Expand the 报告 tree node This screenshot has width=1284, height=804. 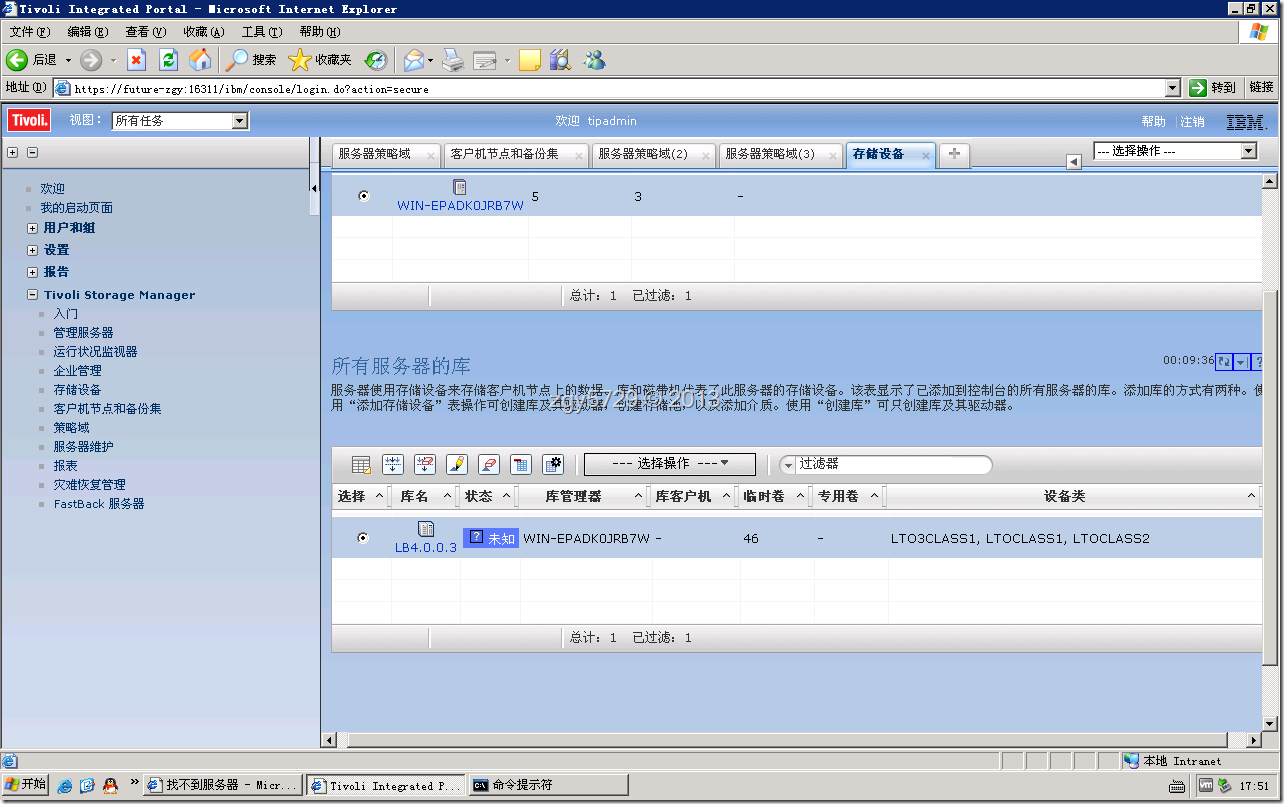(32, 272)
